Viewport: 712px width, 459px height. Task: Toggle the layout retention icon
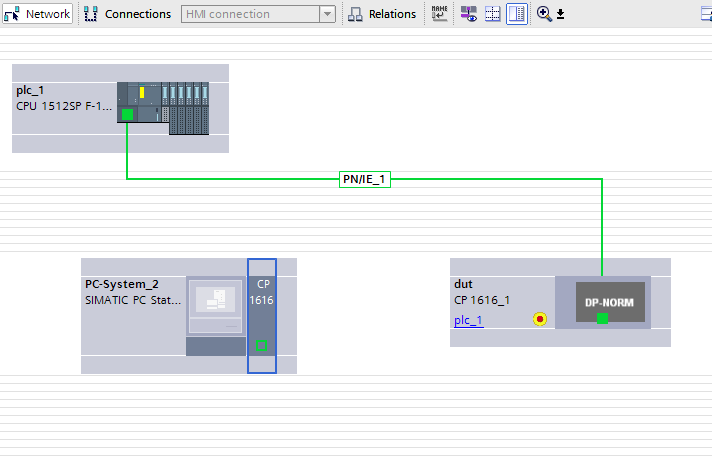517,14
